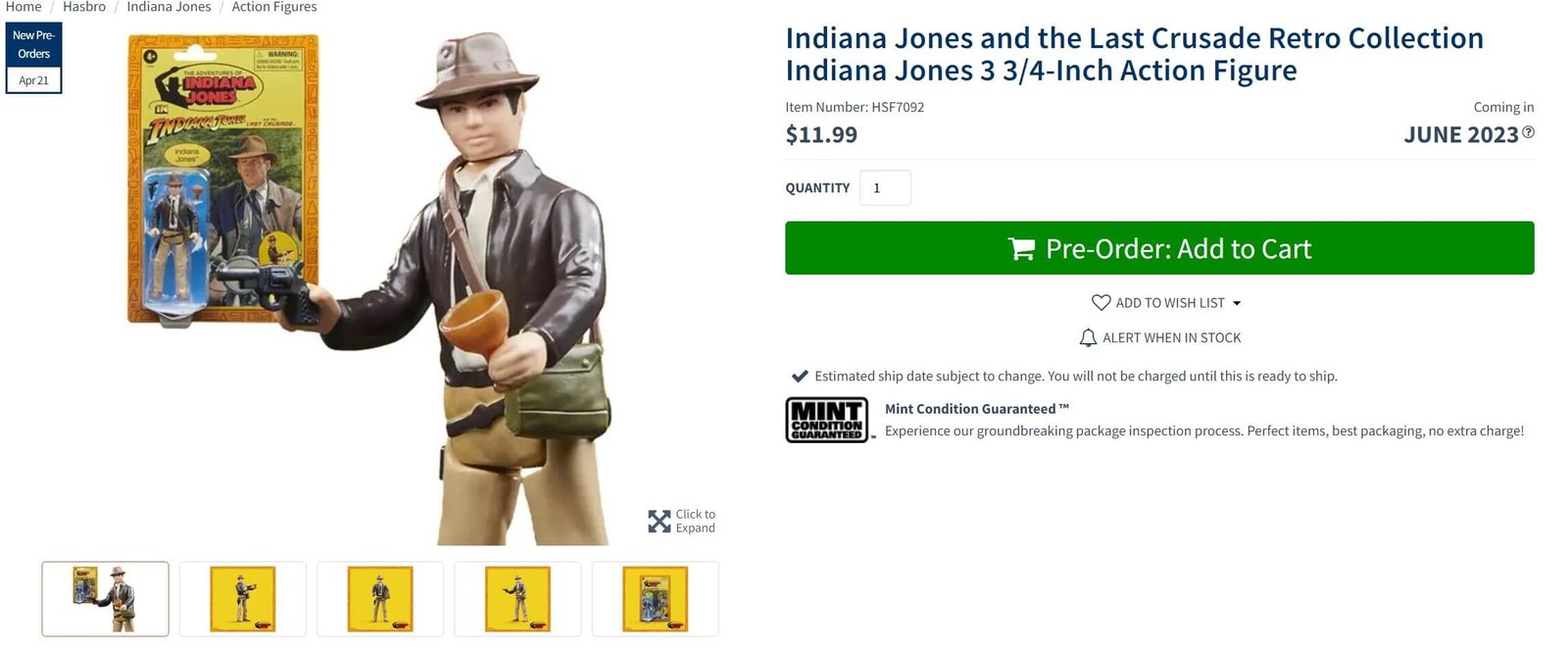
Task: Click the alert bell icon
Action: pos(1088,338)
